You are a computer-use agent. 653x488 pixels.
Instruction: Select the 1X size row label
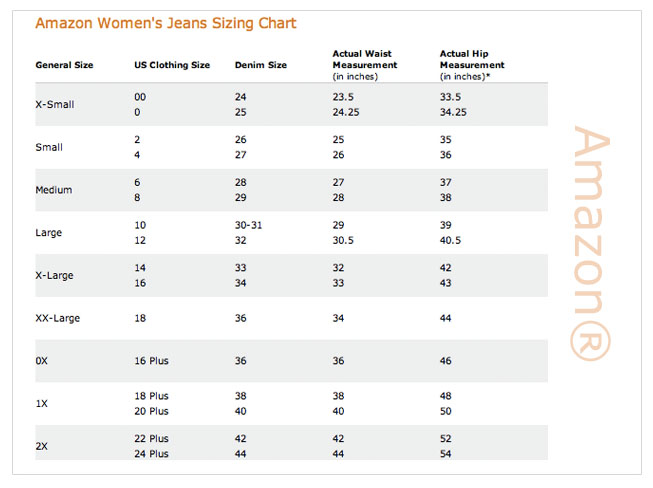[x=42, y=404]
